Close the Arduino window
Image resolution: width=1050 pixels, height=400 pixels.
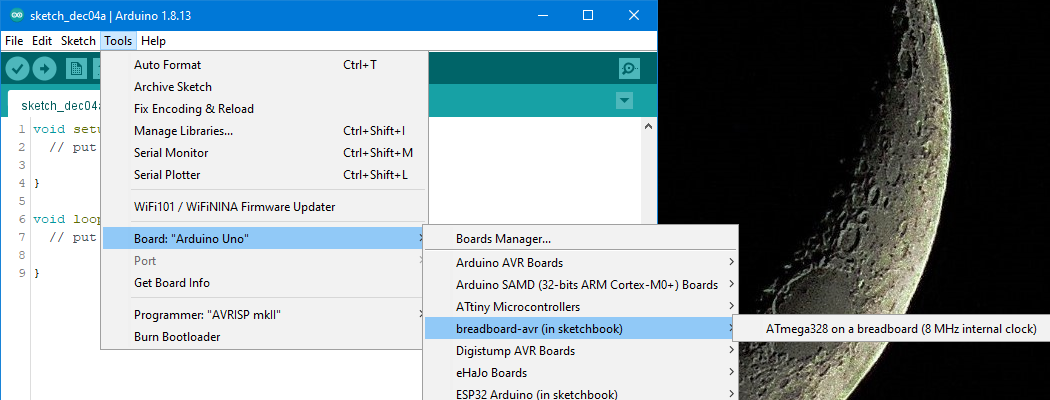pyautogui.click(x=634, y=15)
